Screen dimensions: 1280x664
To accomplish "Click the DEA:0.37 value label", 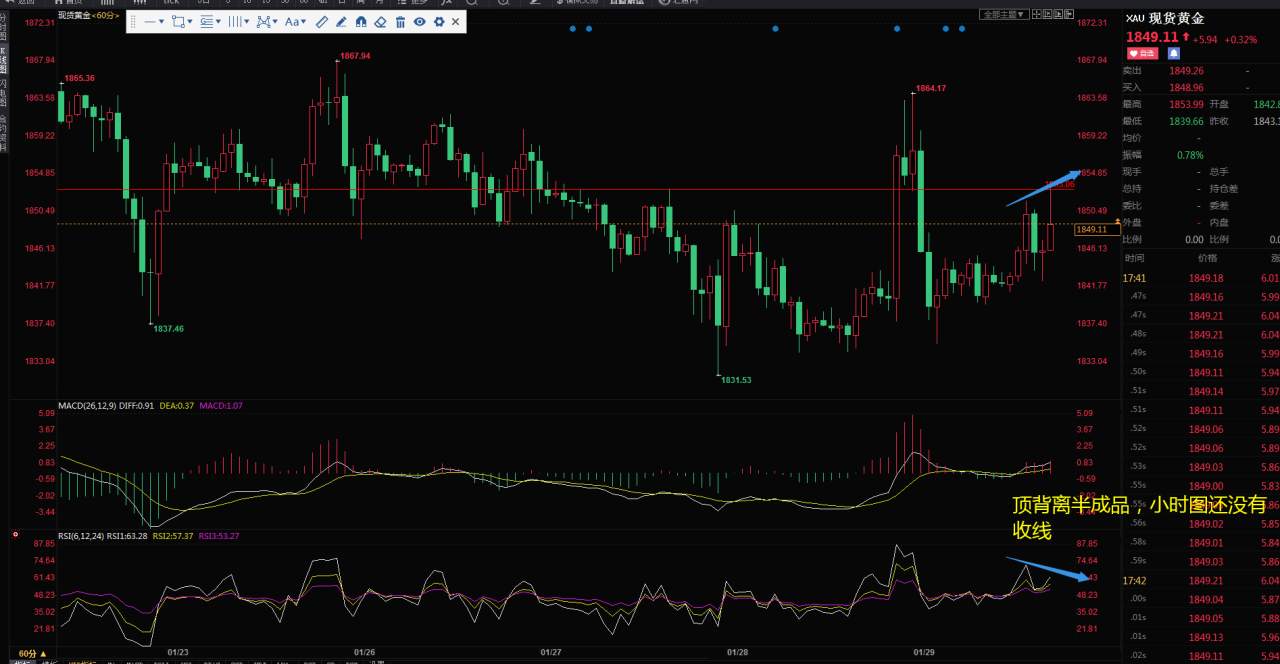I will 177,405.
